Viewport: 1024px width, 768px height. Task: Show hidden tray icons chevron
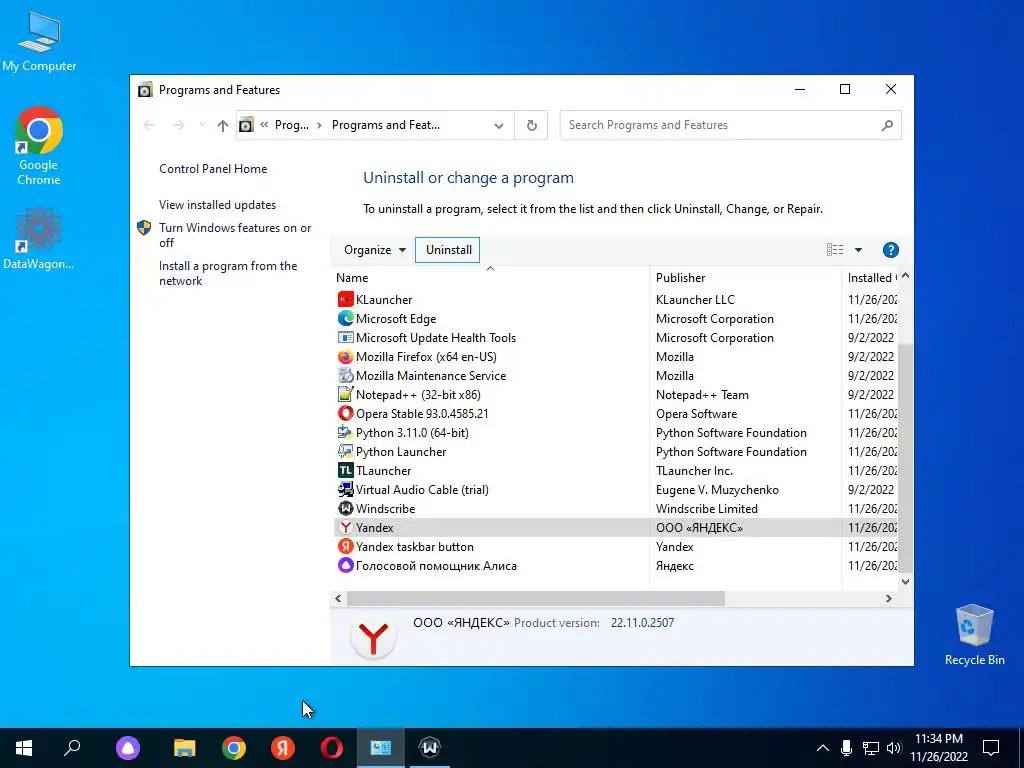(x=823, y=748)
